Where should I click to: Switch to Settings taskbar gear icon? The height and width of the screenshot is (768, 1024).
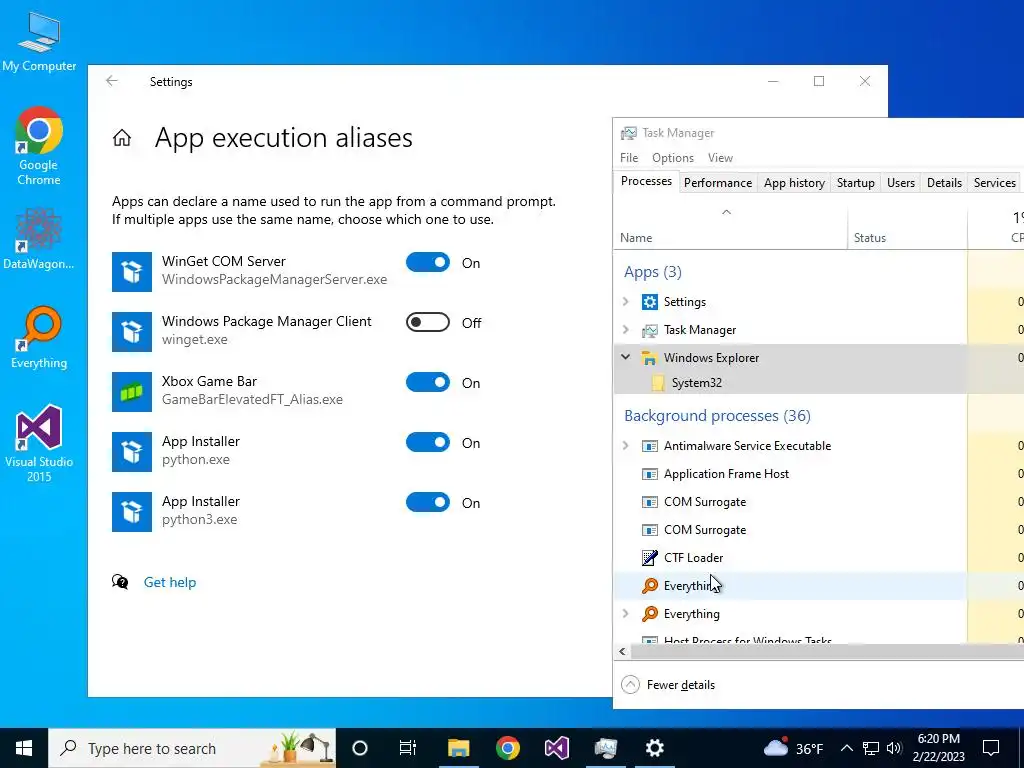click(654, 748)
